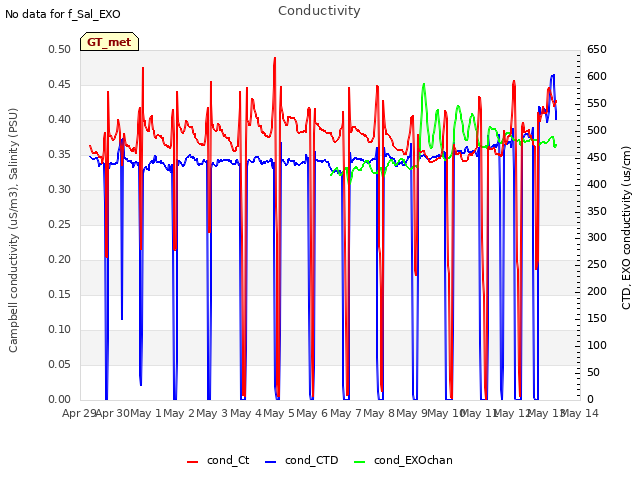Image resolution: width=640 pixels, height=480 pixels.
Task: Toggle the cond_EXOchan legend entry
Action: tap(403, 461)
